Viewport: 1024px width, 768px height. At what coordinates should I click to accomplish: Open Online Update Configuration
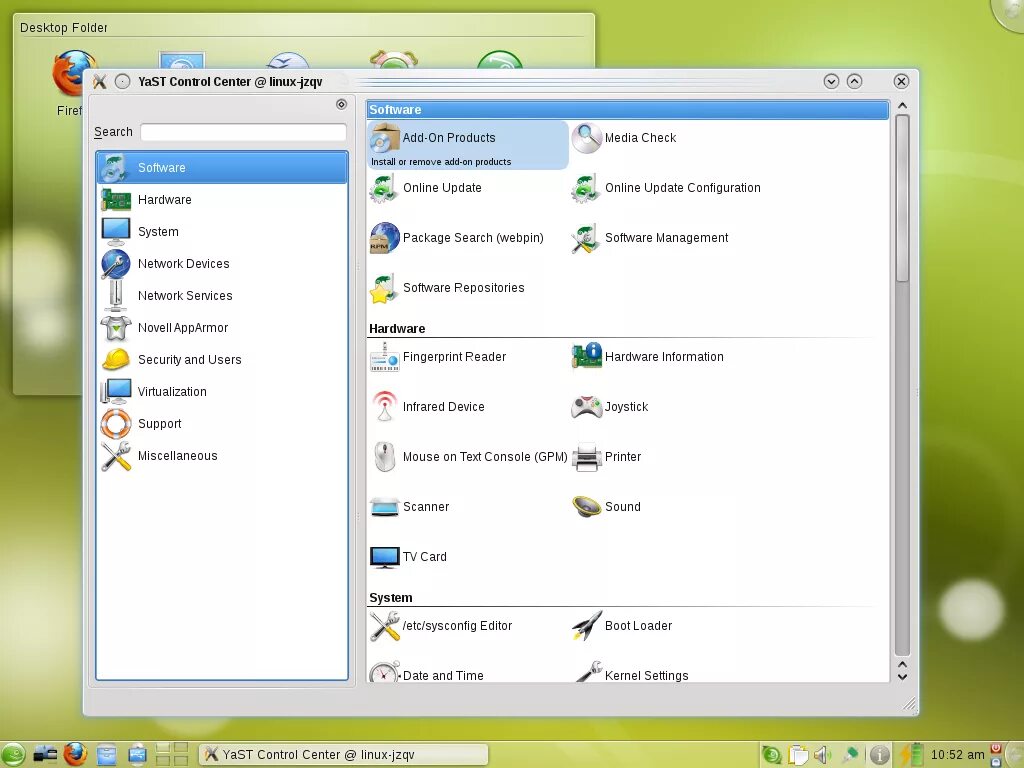665,188
